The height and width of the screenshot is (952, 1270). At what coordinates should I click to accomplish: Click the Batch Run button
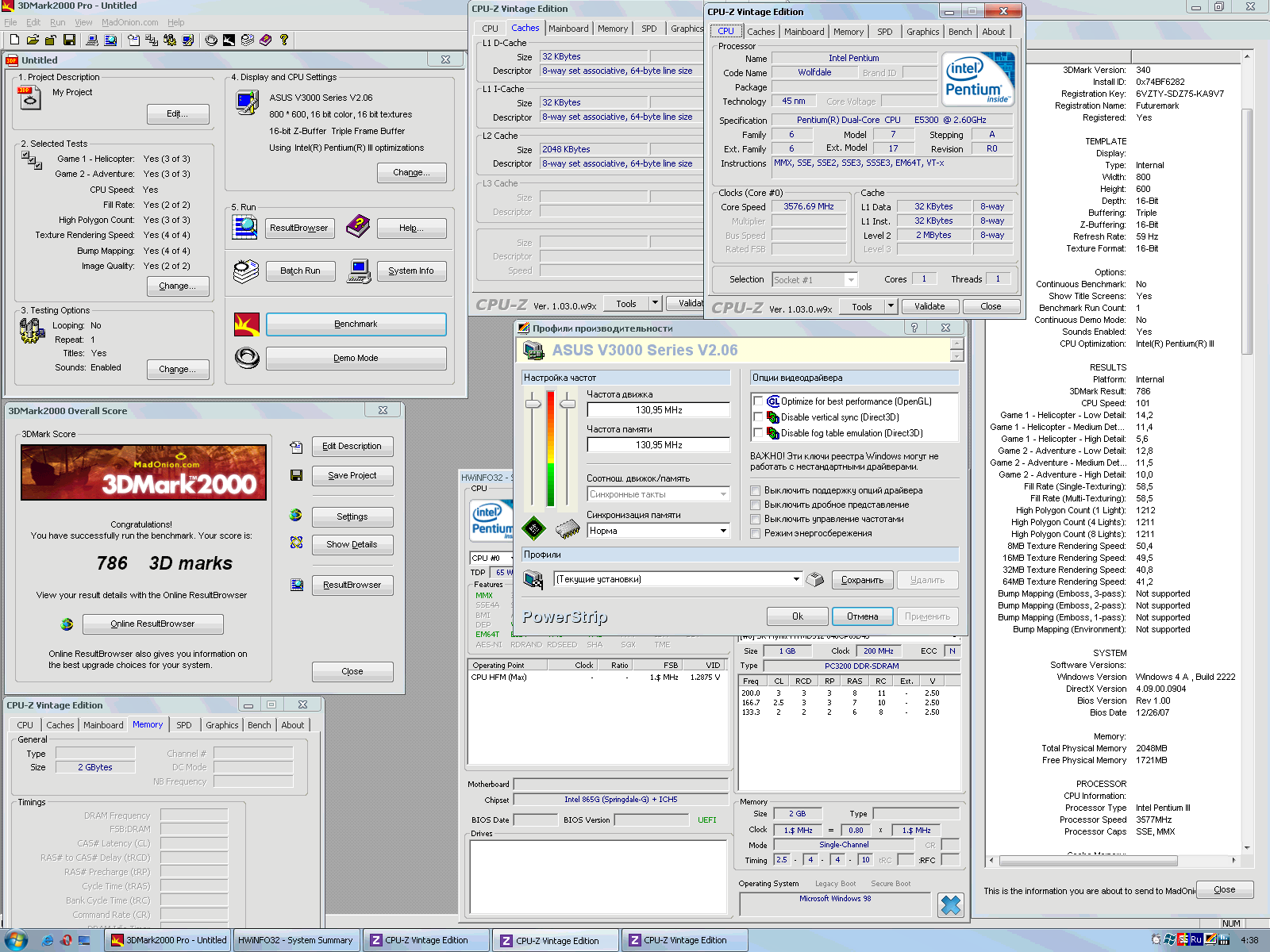tap(300, 271)
